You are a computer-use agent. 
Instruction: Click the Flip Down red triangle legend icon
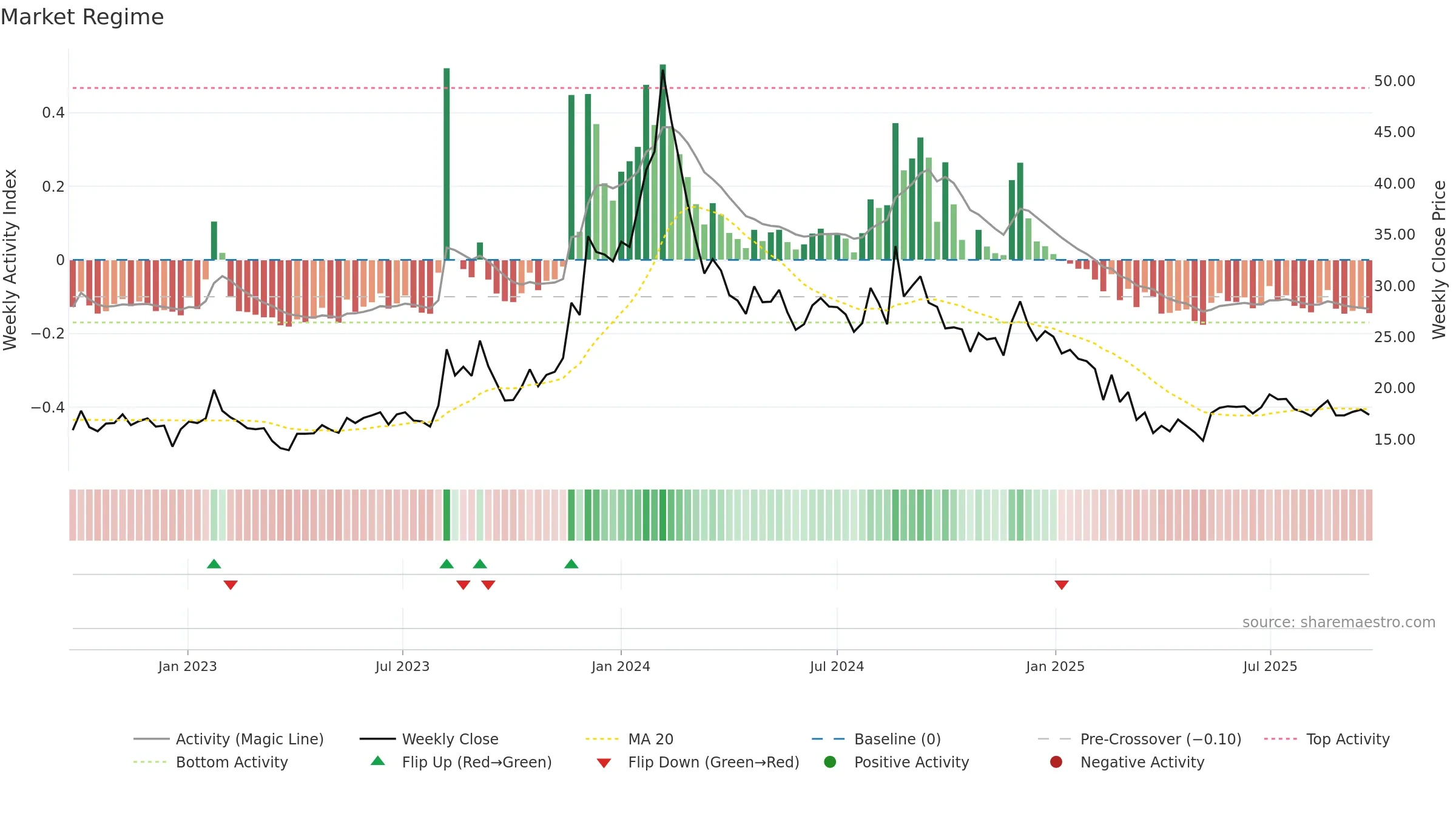(x=604, y=763)
